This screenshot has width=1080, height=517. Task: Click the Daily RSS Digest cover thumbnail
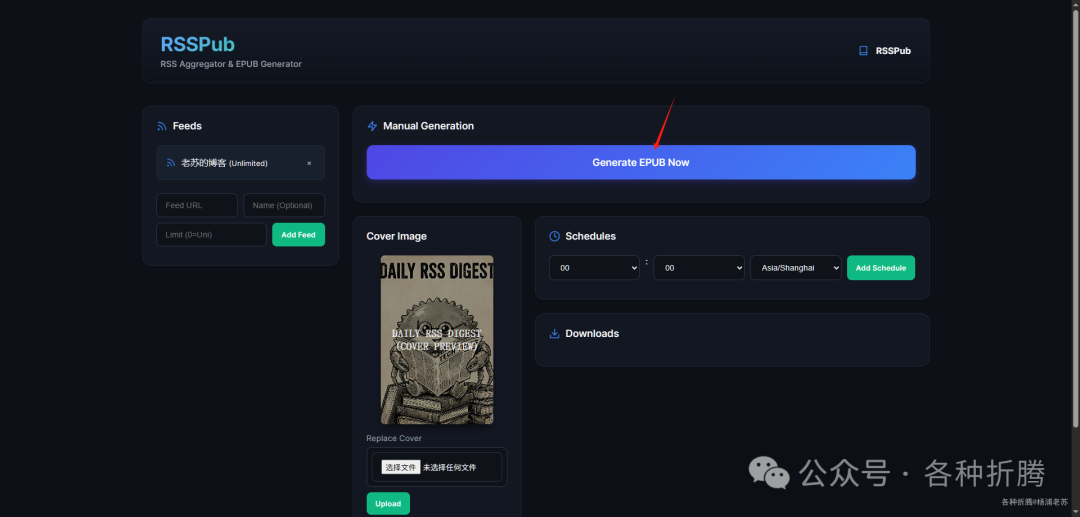tap(437, 339)
